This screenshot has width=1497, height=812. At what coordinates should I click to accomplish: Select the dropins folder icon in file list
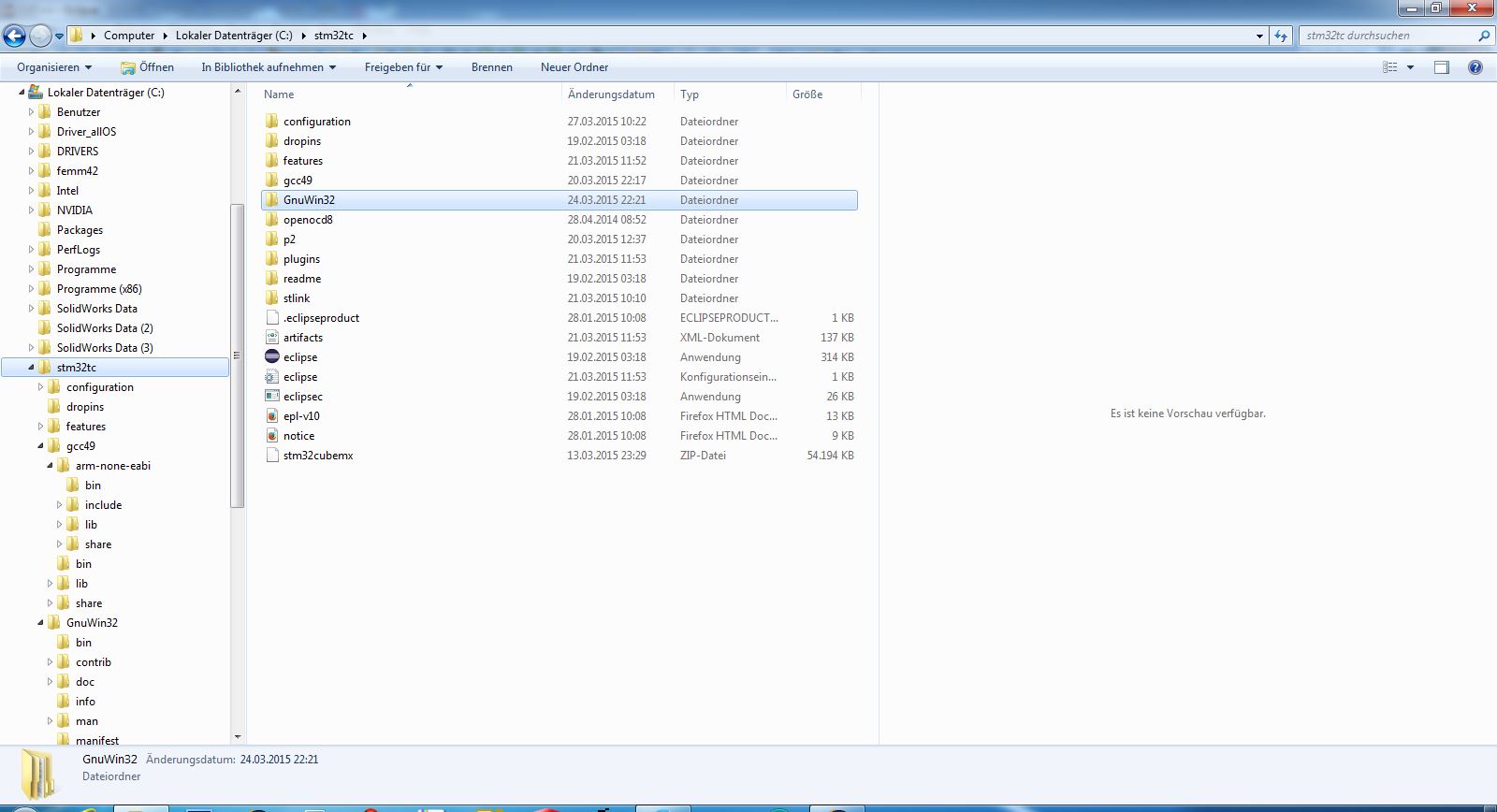(272, 141)
